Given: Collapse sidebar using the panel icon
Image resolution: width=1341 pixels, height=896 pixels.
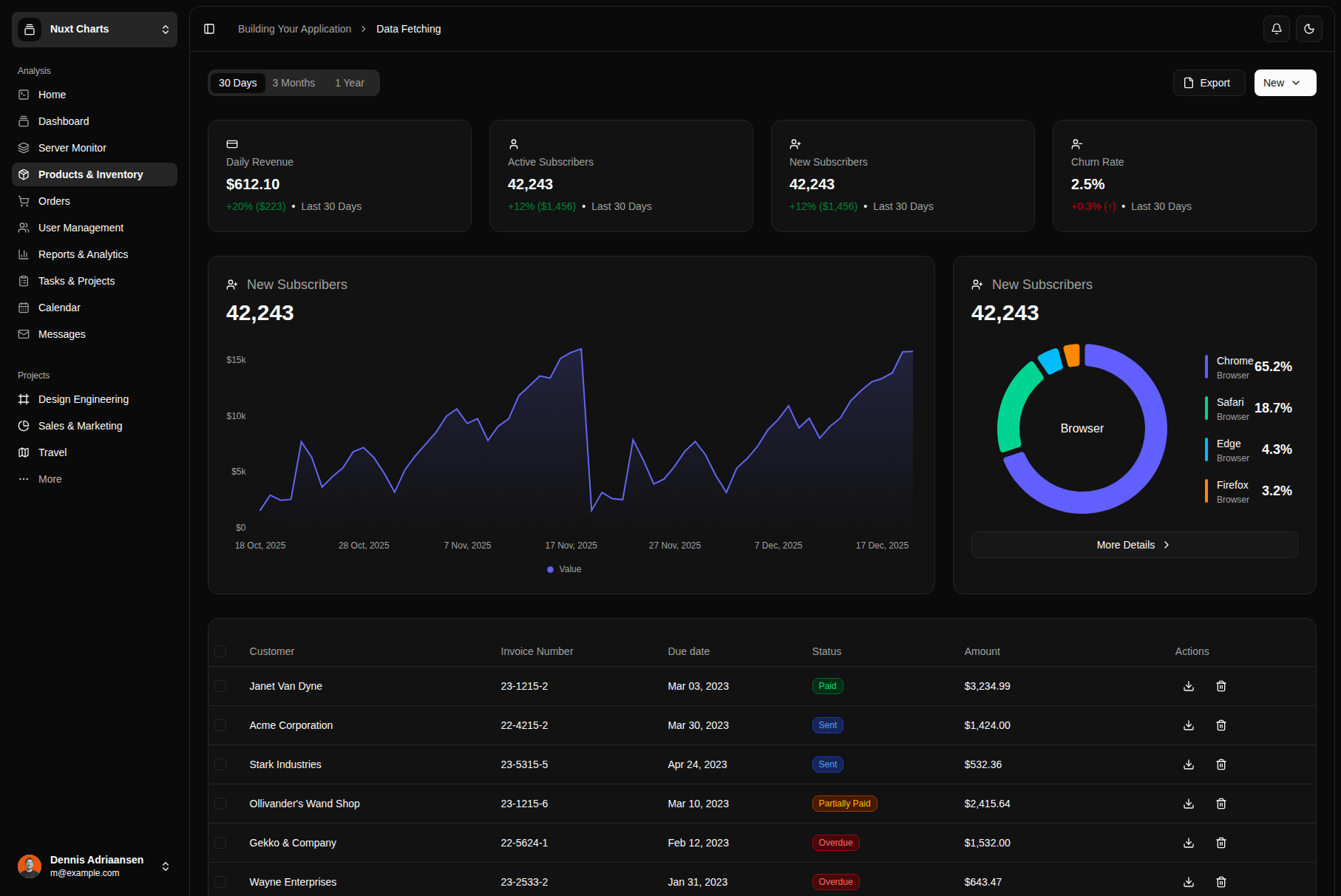Looking at the screenshot, I should (x=209, y=29).
